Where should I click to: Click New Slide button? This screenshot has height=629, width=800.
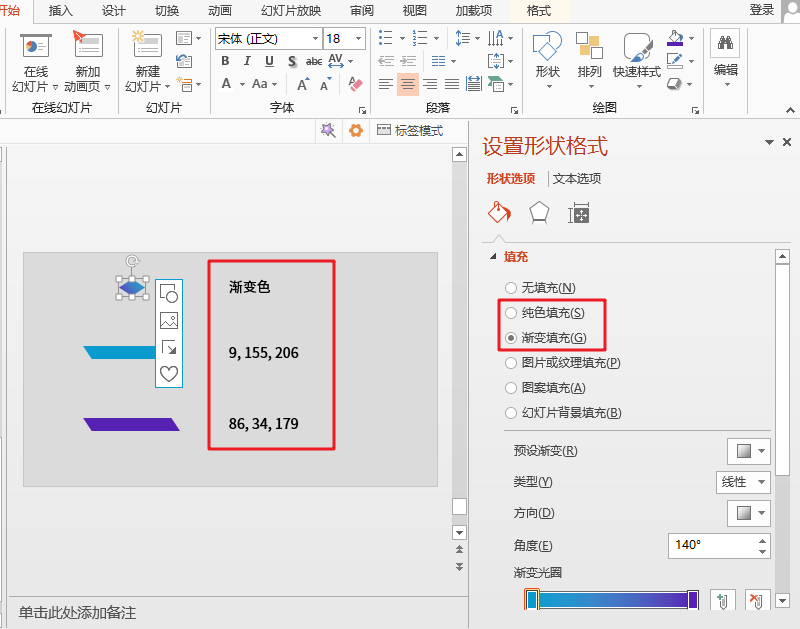coord(147,61)
